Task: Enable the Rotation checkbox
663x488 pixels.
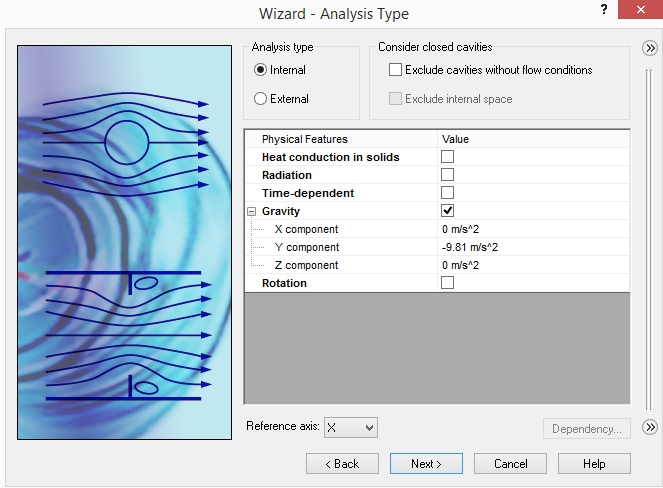Action: [x=447, y=282]
